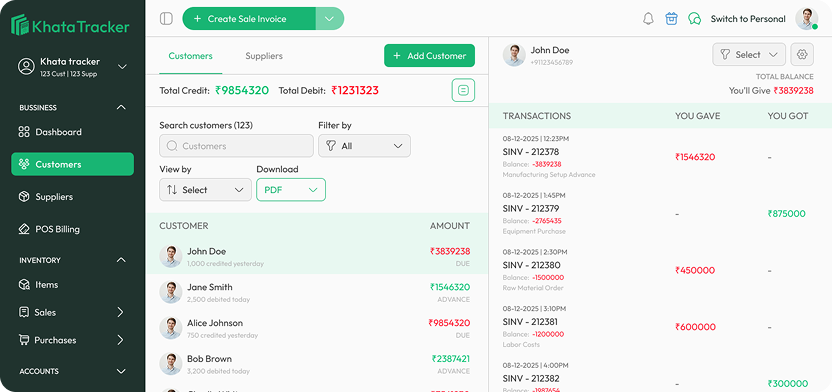Open the chat support icon
This screenshot has width=832, height=392.
(694, 19)
